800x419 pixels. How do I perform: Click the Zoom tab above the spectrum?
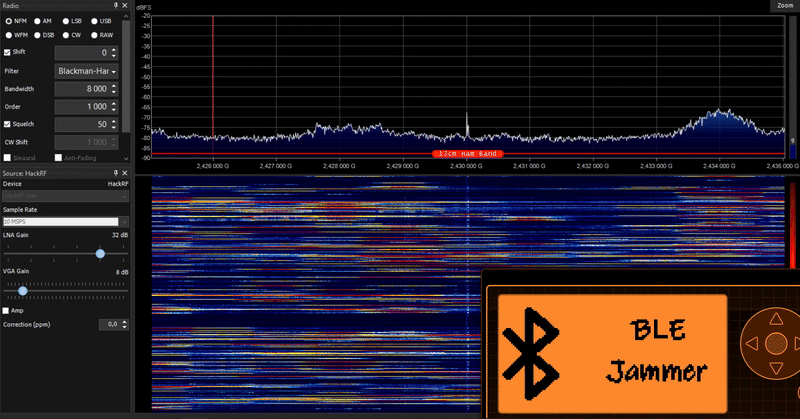[785, 6]
